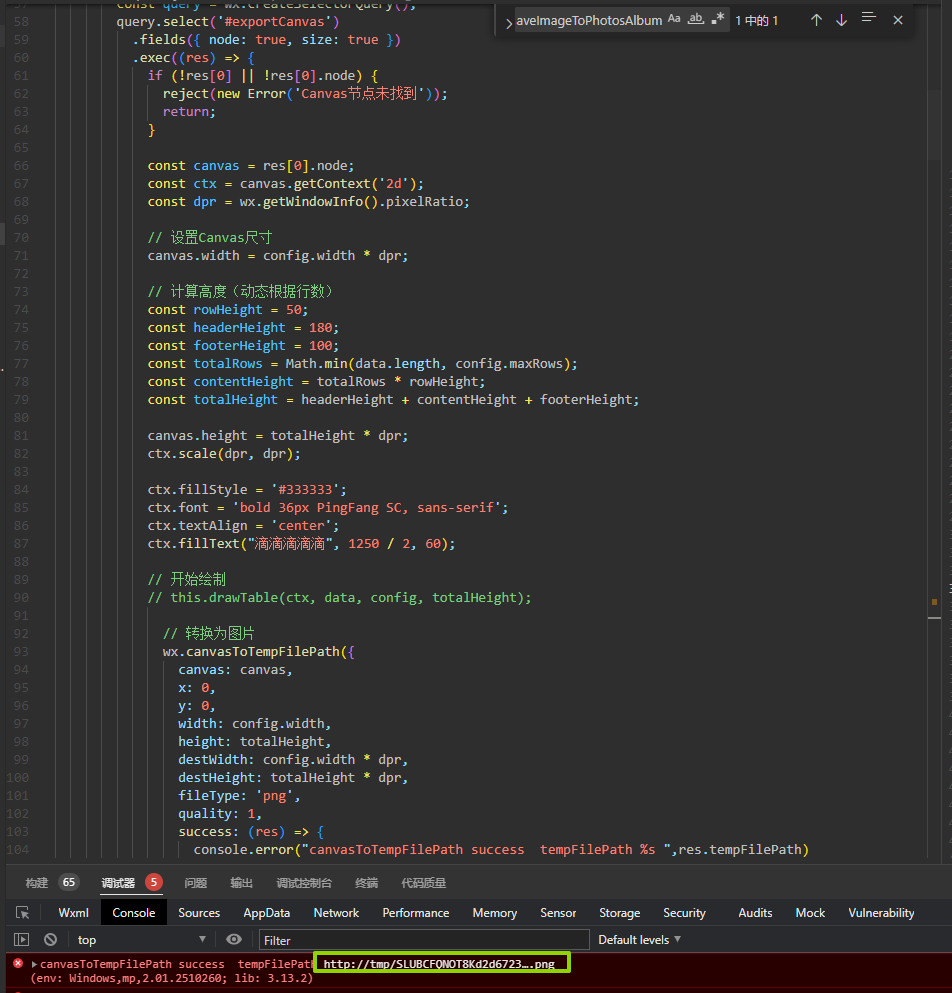This screenshot has height=993, width=952.
Task: Open the Wxml devtools tab
Action: click(x=73, y=913)
